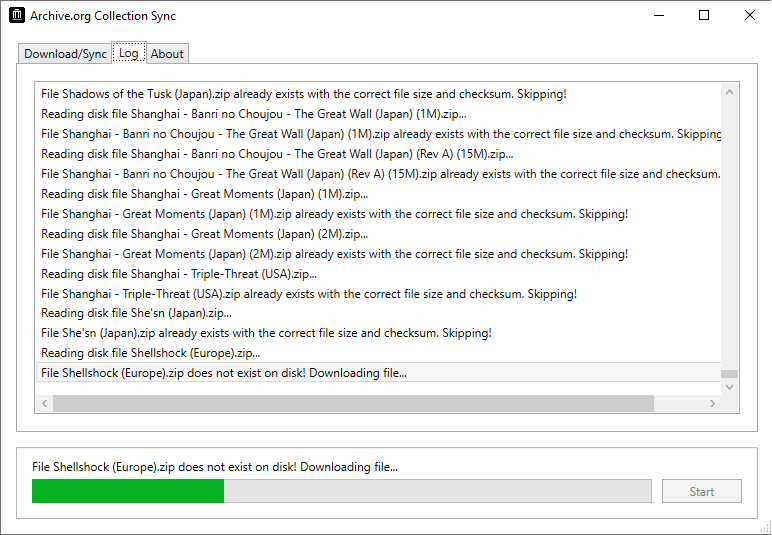Viewport: 772px width, 535px height.
Task: Select the Shellshock (Europe).zip downloading log entry
Action: point(379,373)
